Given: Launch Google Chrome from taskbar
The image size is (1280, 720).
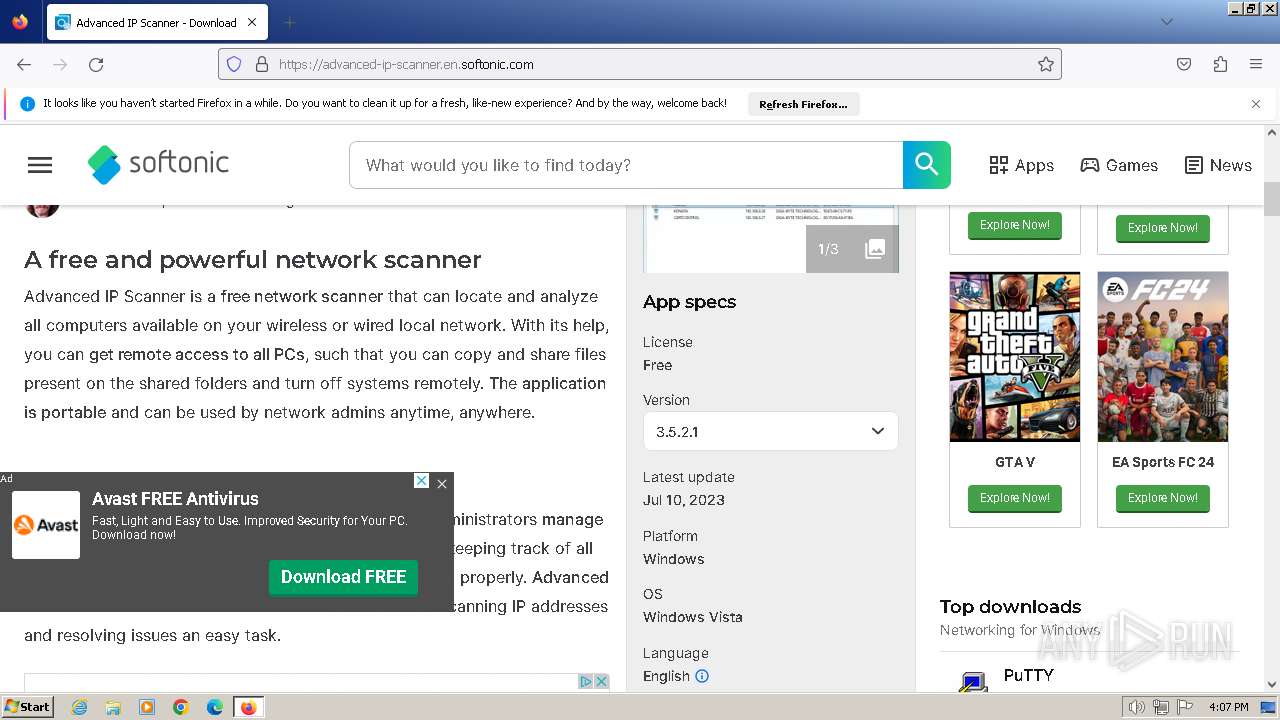Looking at the screenshot, I should [x=181, y=707].
